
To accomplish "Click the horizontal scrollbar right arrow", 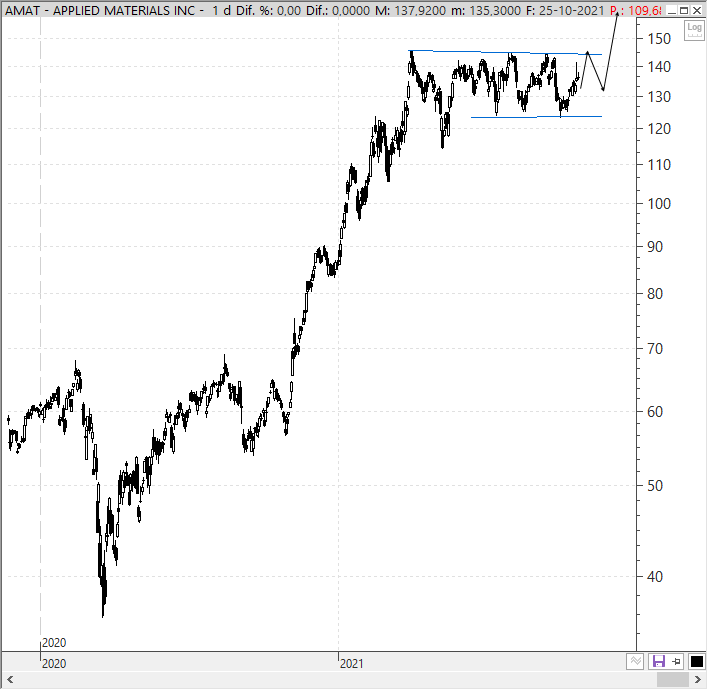I will click(698, 680).
